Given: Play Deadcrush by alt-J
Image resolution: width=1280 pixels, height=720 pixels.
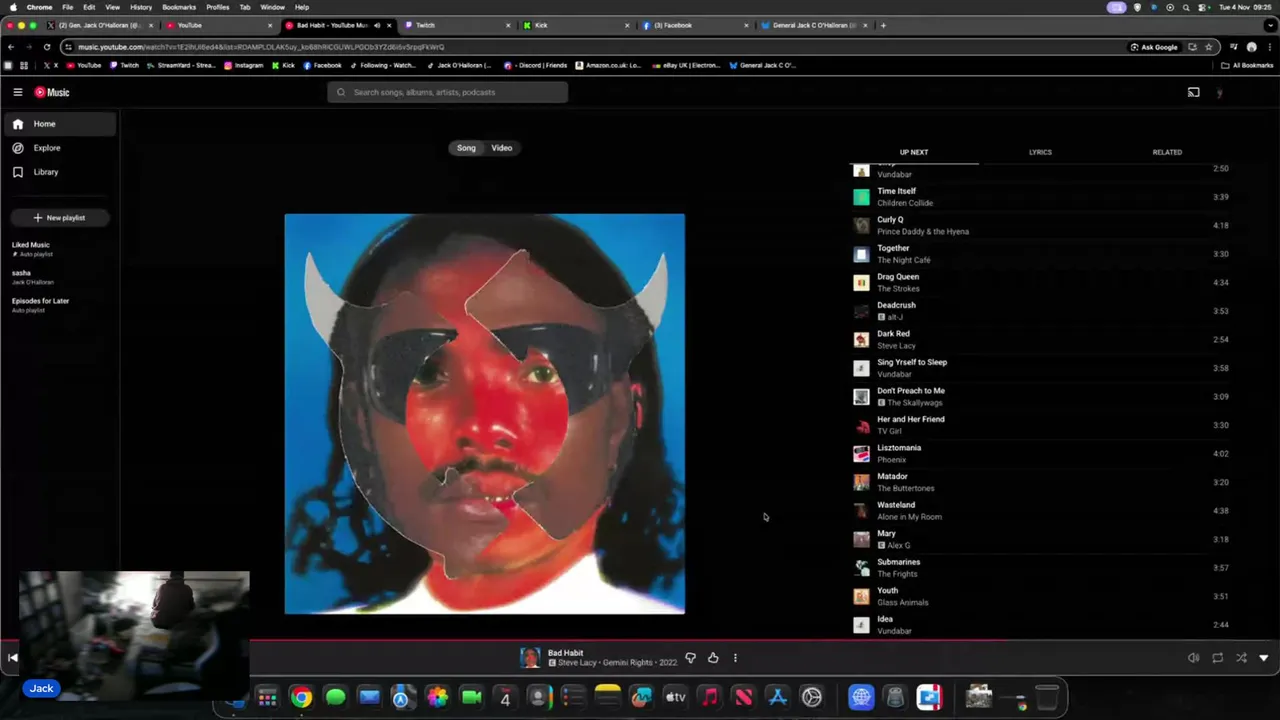Looking at the screenshot, I should [1040, 311].
